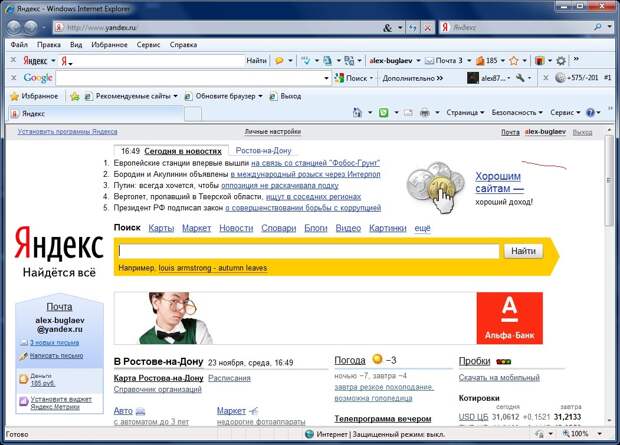The height and width of the screenshot is (445, 620).
Task: Click Скачать на мобильный link
Action: click(x=499, y=378)
